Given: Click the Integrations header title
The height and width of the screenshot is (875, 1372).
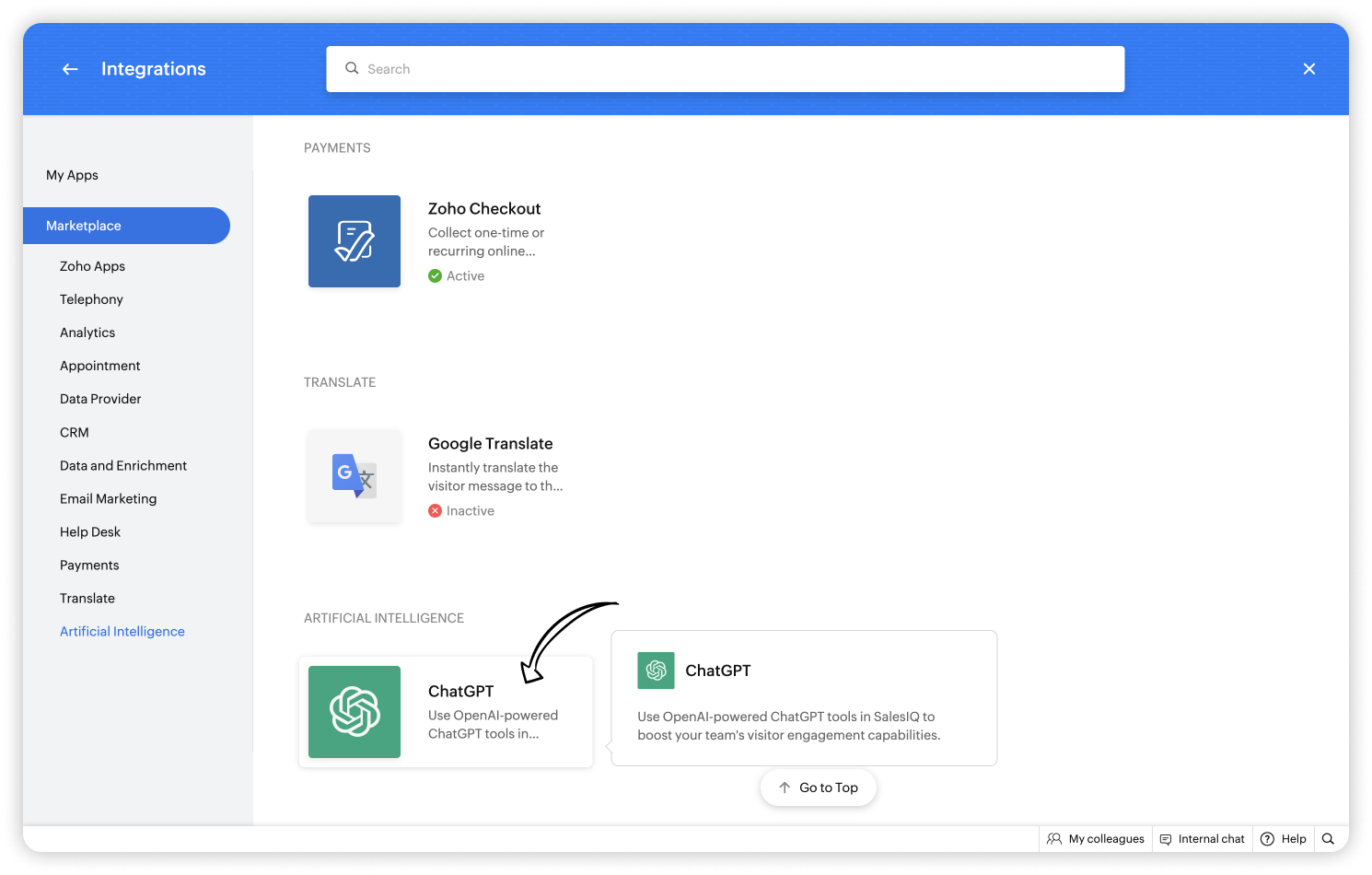Looking at the screenshot, I should click(x=154, y=69).
